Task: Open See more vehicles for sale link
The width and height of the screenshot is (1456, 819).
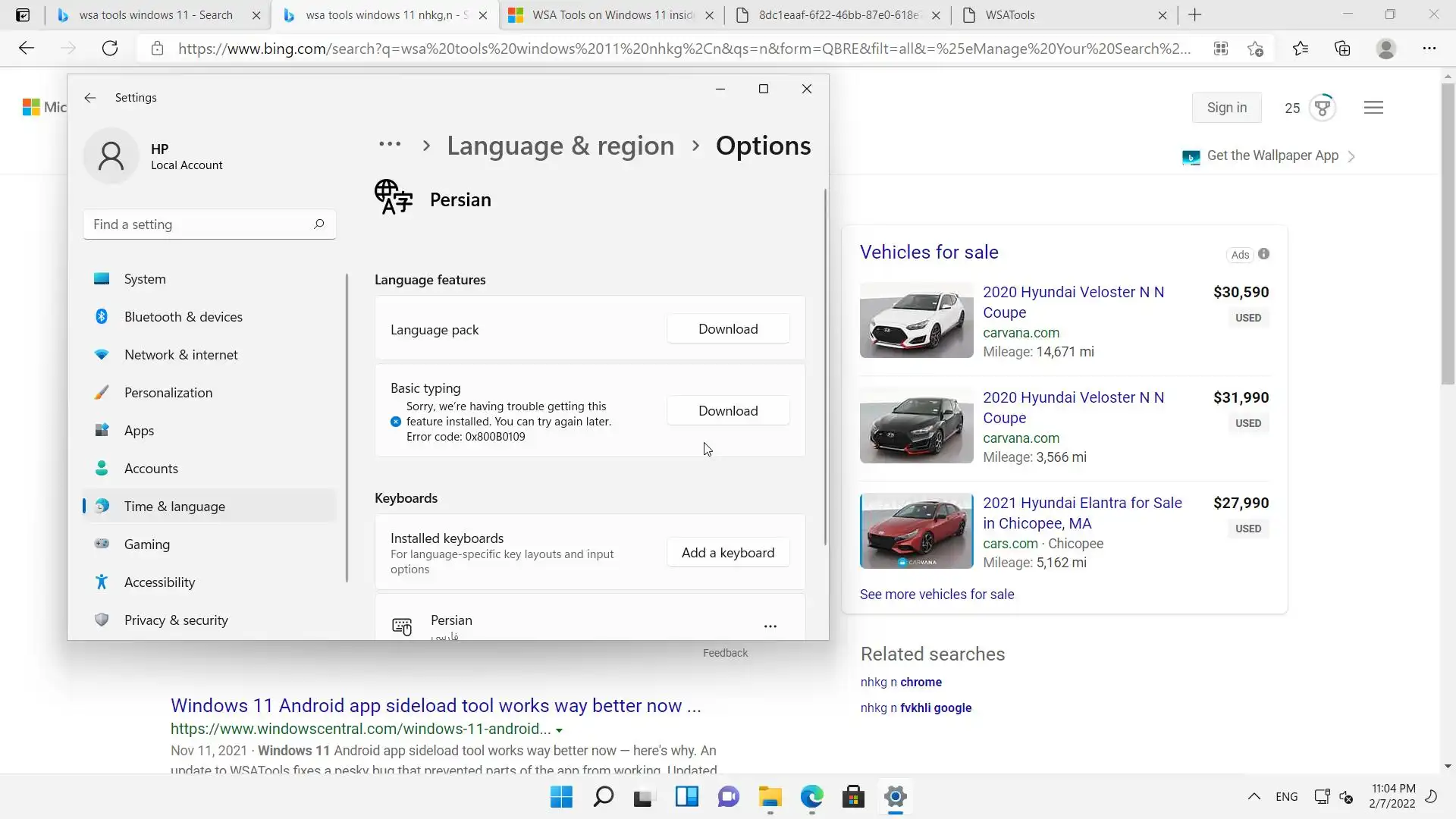Action: point(937,595)
